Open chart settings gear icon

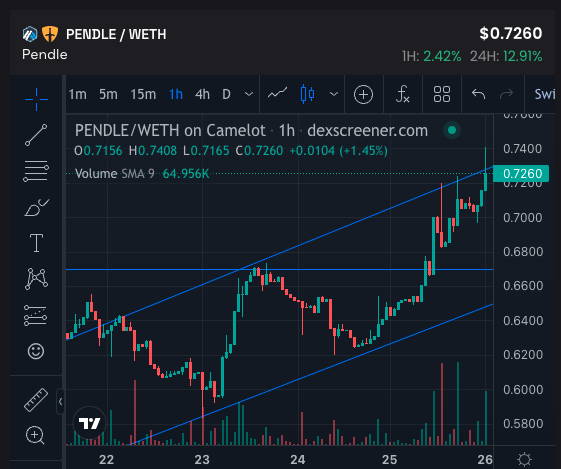525,459
